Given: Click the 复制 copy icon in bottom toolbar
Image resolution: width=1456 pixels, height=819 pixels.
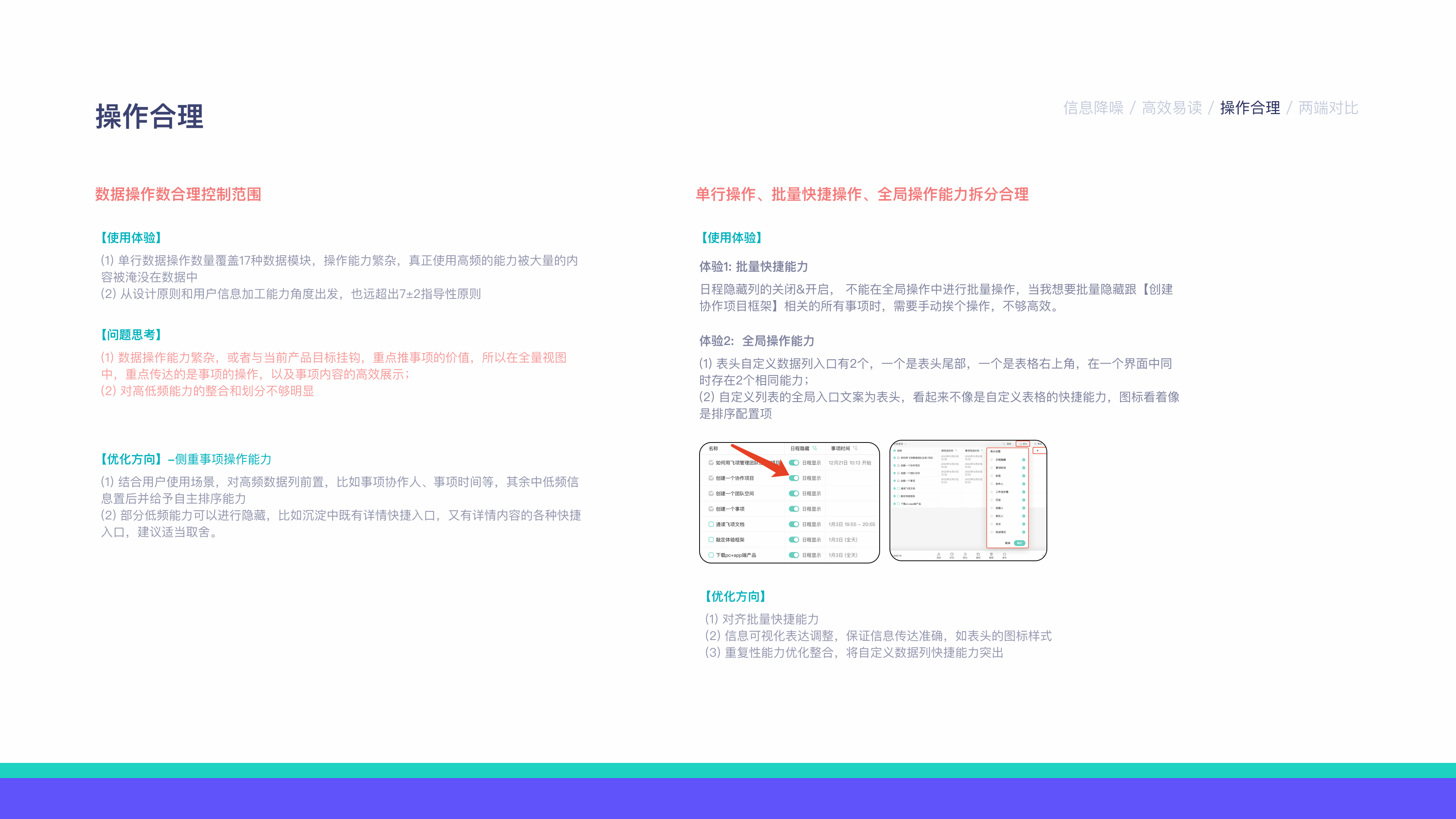Looking at the screenshot, I should coord(978,555).
